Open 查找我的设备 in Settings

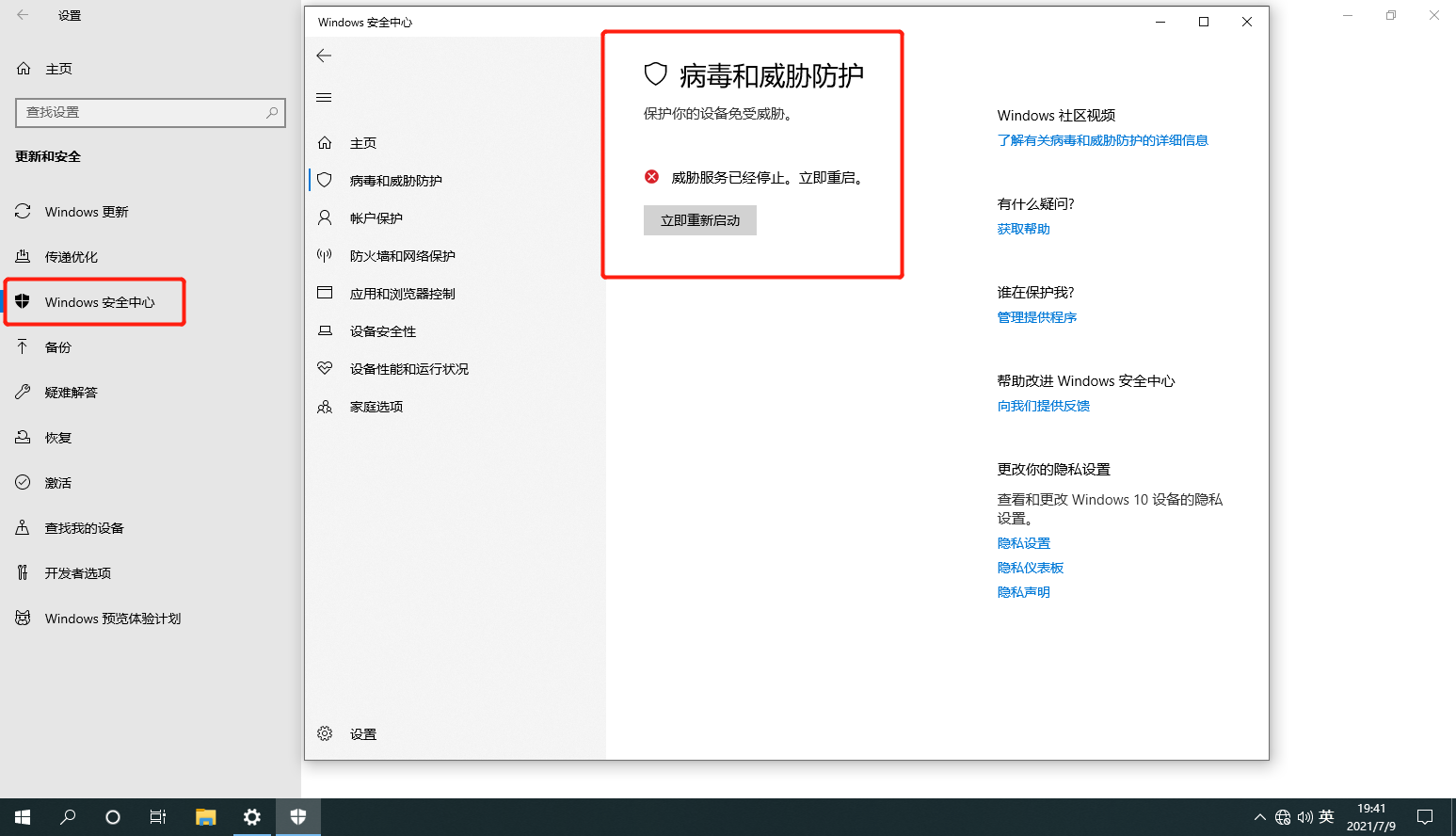[85, 528]
